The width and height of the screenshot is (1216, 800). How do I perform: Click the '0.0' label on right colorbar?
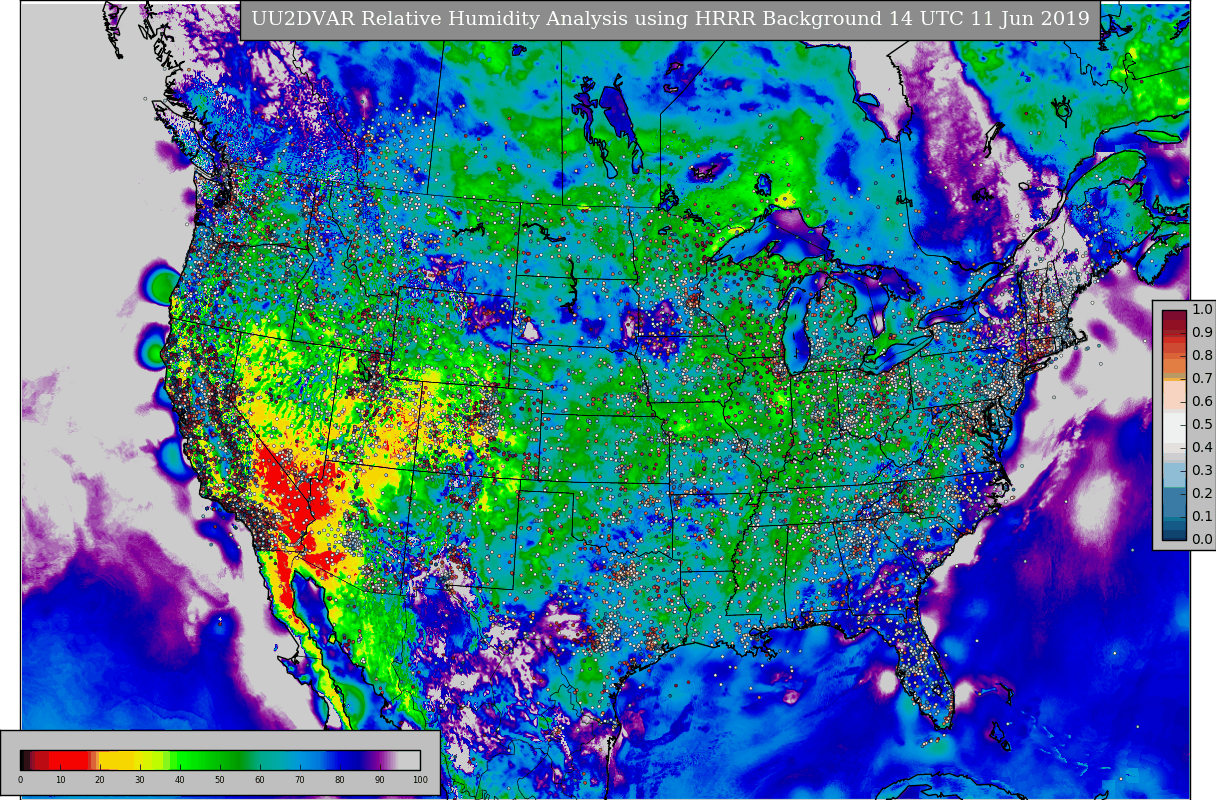[1202, 540]
